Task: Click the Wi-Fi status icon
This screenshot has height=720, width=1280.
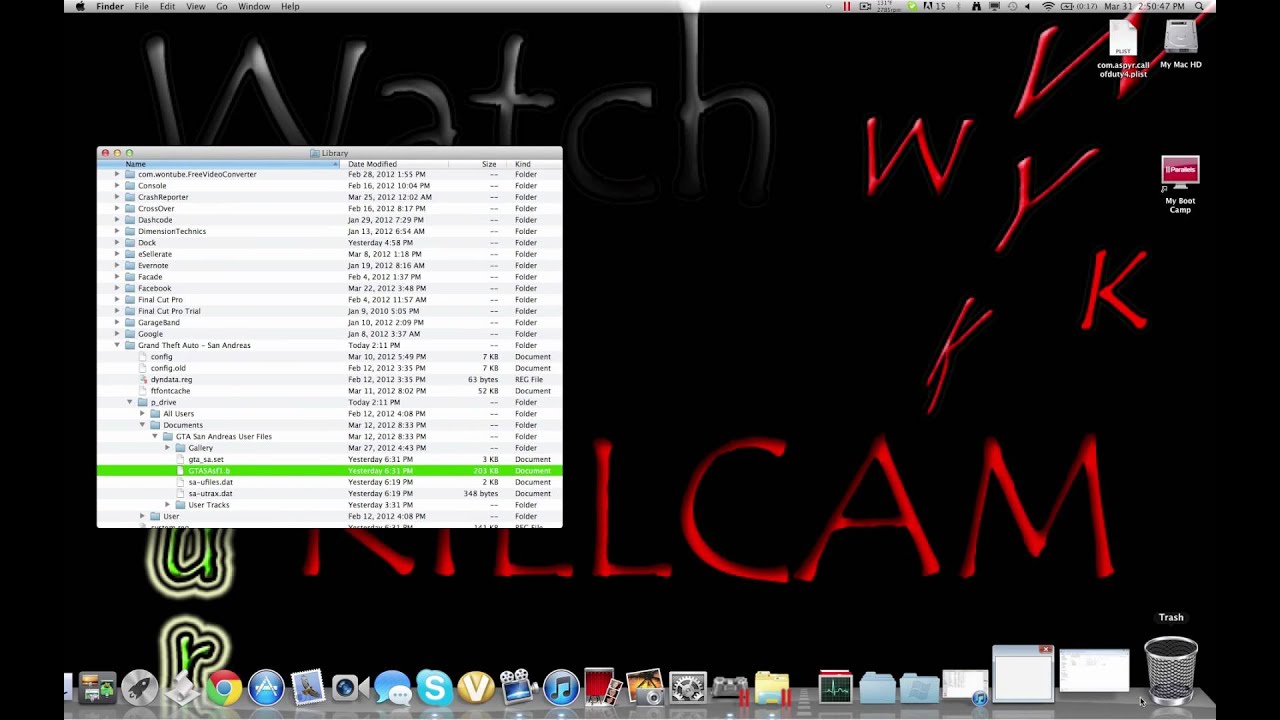Action: click(x=1048, y=6)
